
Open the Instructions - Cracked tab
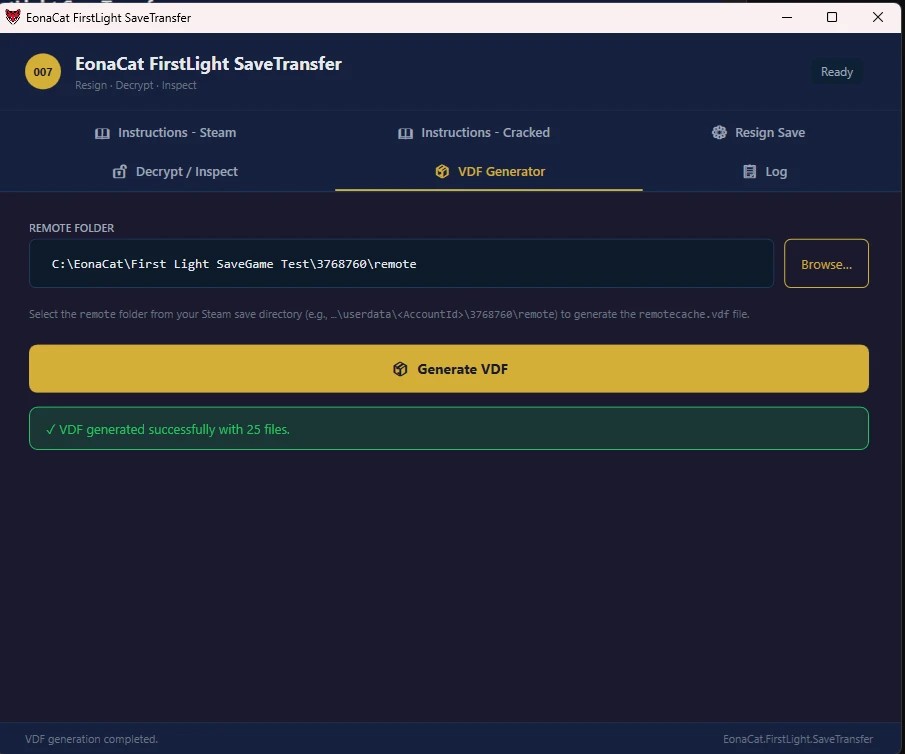(474, 133)
